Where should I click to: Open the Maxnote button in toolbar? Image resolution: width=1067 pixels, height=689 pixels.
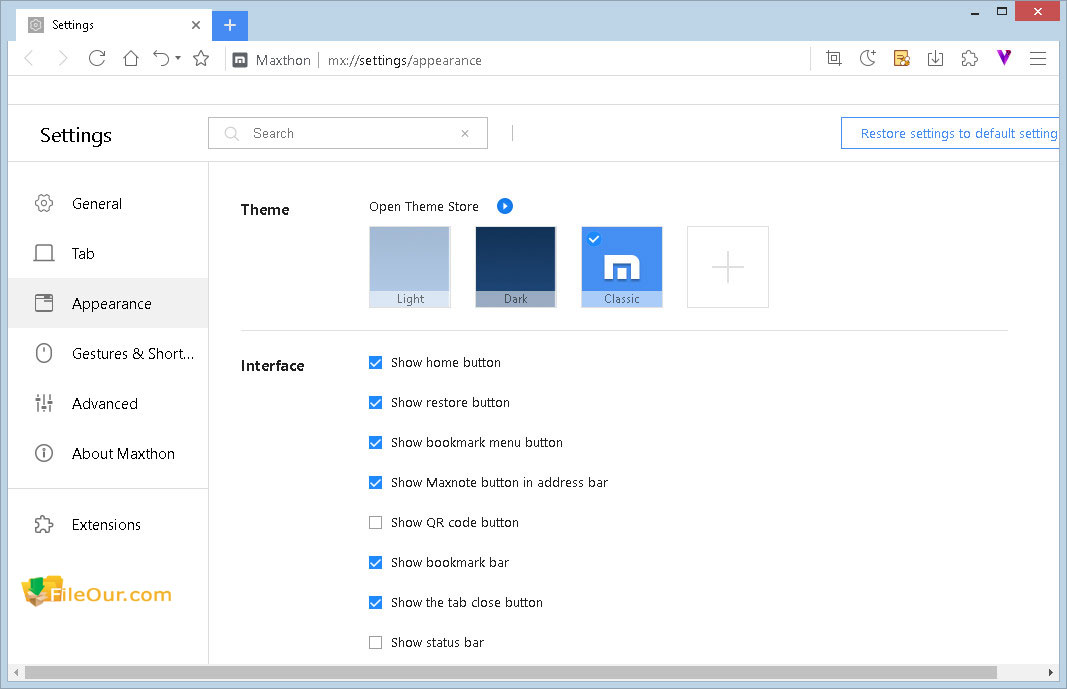tap(902, 58)
